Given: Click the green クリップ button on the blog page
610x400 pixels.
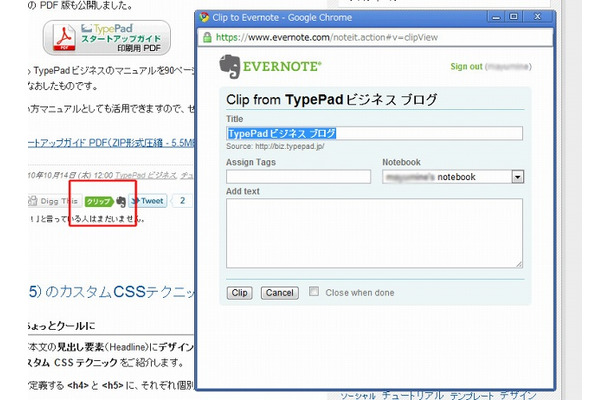Looking at the screenshot, I should pyautogui.click(x=98, y=201).
